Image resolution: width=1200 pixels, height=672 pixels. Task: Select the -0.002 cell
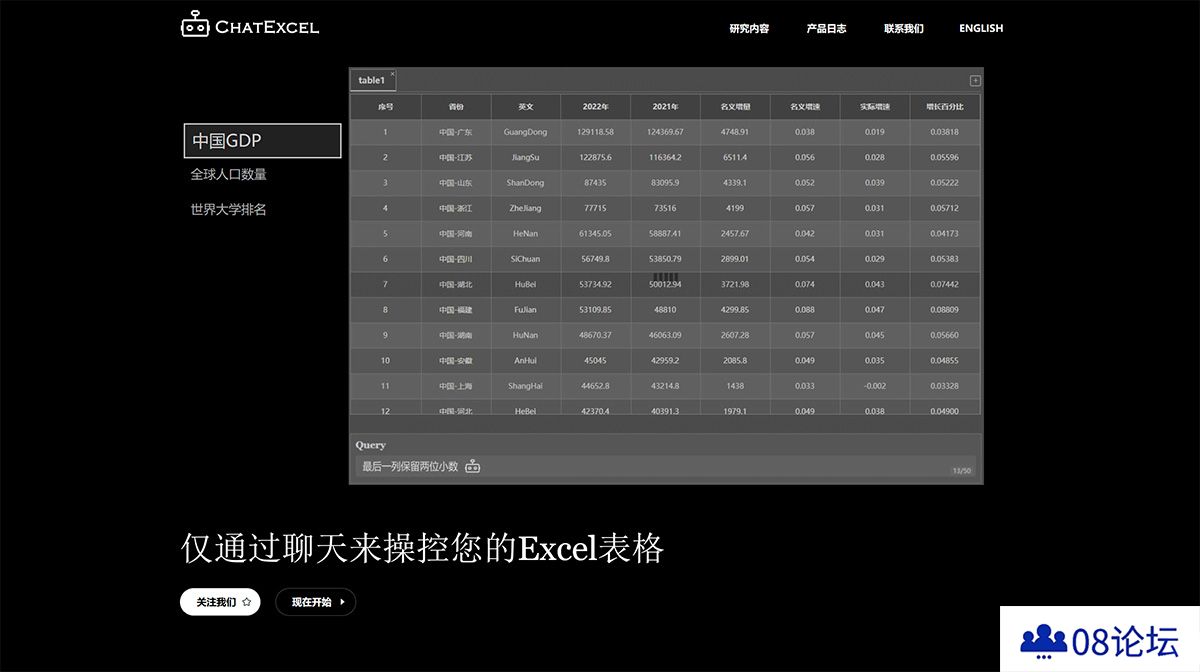point(875,386)
